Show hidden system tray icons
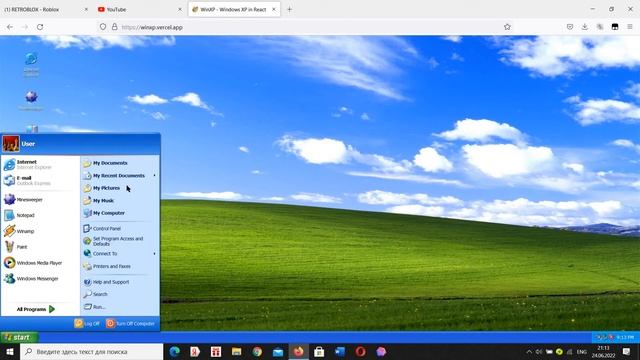This screenshot has height=360, width=640. (x=529, y=351)
